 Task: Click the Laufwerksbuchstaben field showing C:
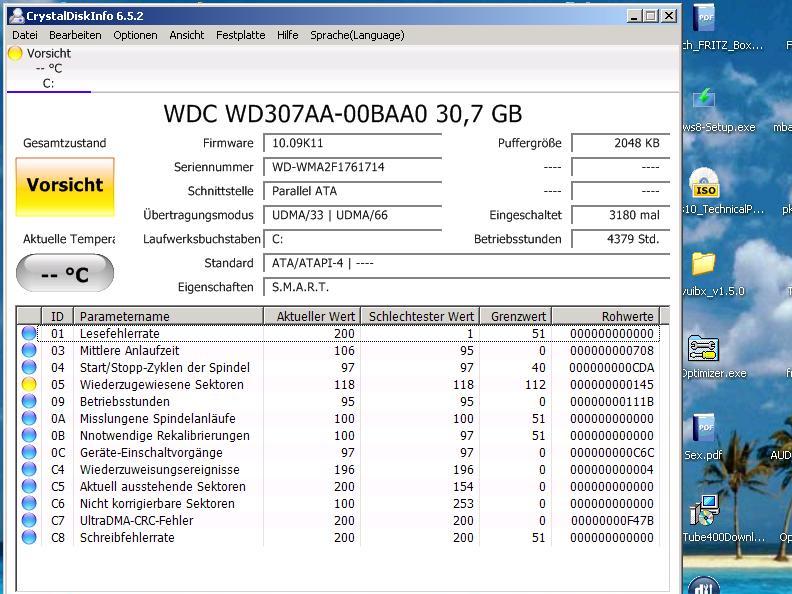[353, 239]
